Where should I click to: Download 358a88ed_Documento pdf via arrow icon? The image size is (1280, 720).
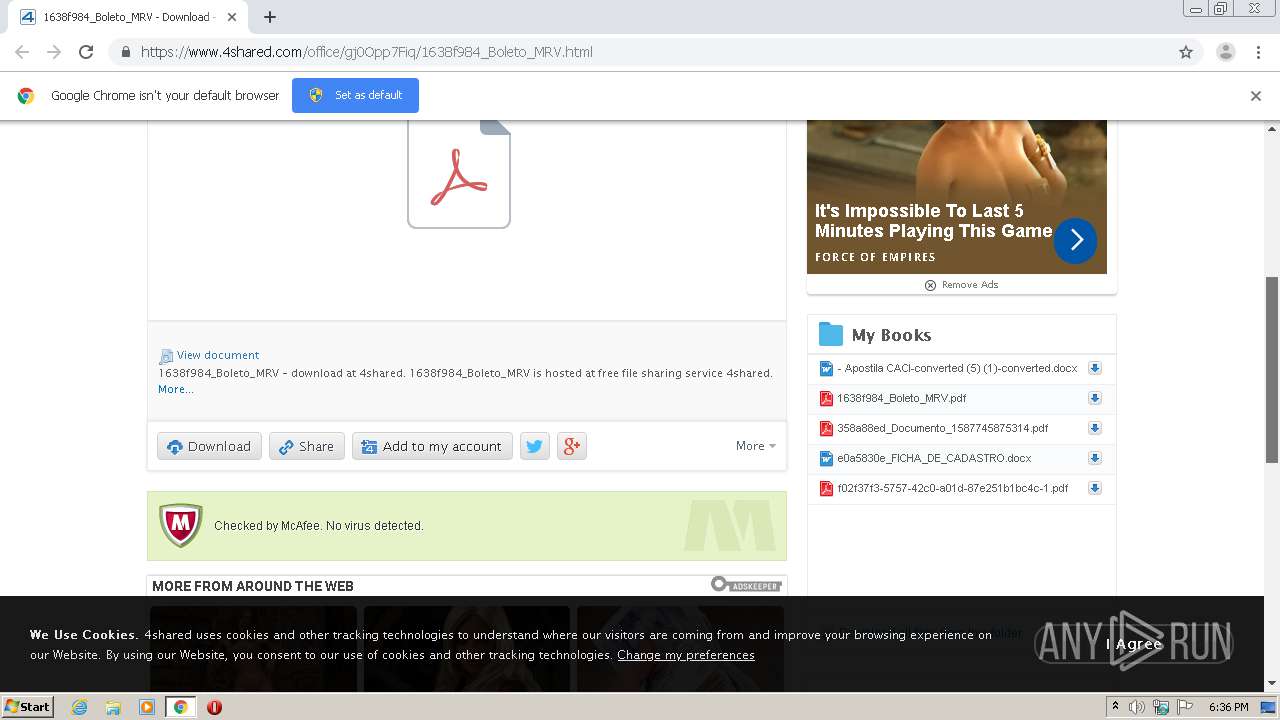pos(1095,428)
